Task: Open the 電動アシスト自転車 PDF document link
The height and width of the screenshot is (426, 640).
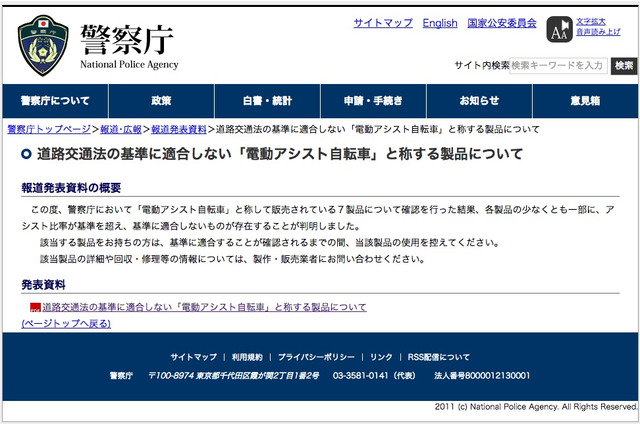Action: pyautogui.click(x=204, y=307)
